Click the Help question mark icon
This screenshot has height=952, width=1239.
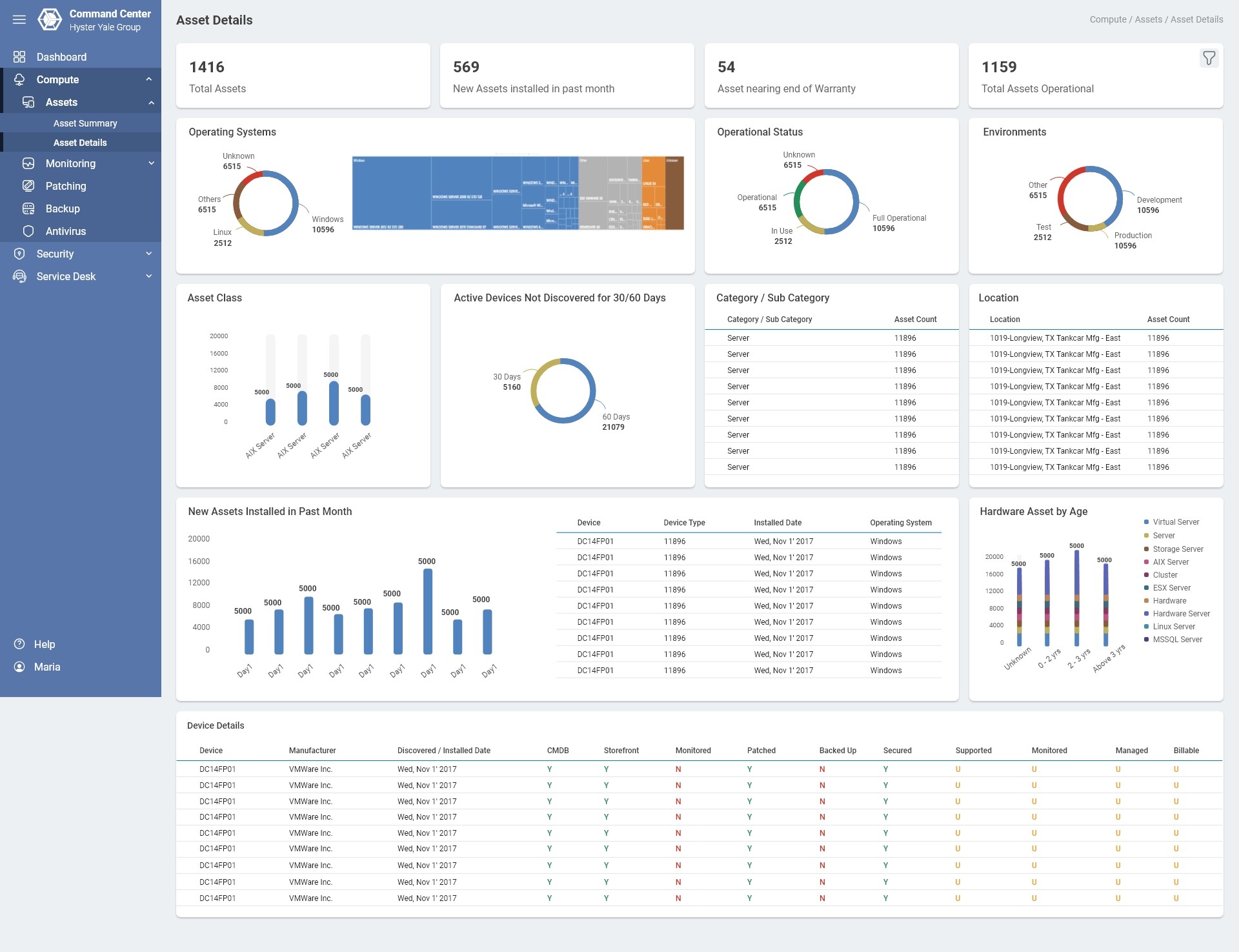pos(19,644)
